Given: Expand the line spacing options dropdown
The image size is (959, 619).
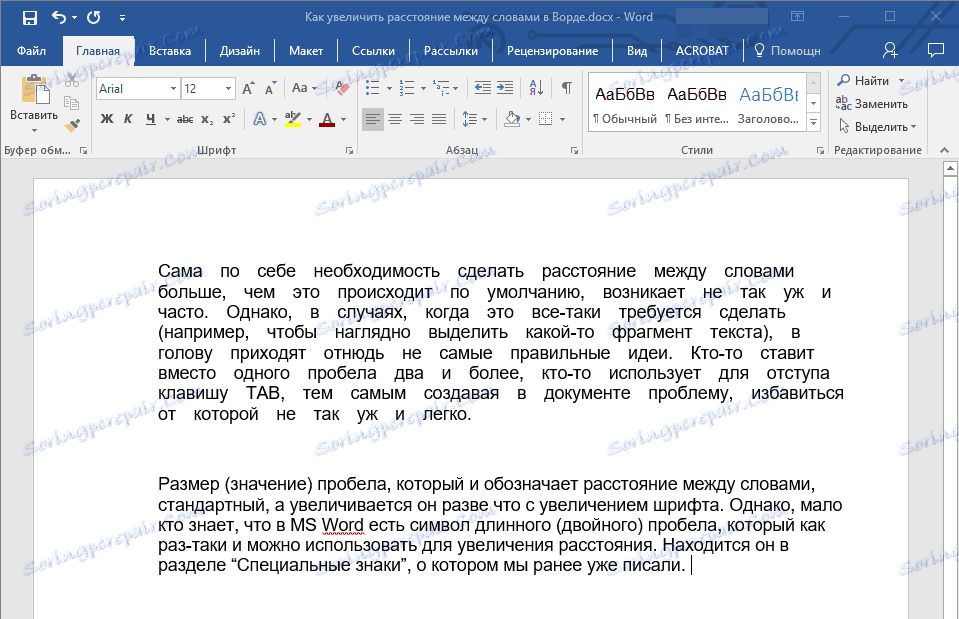Looking at the screenshot, I should coord(482,119).
